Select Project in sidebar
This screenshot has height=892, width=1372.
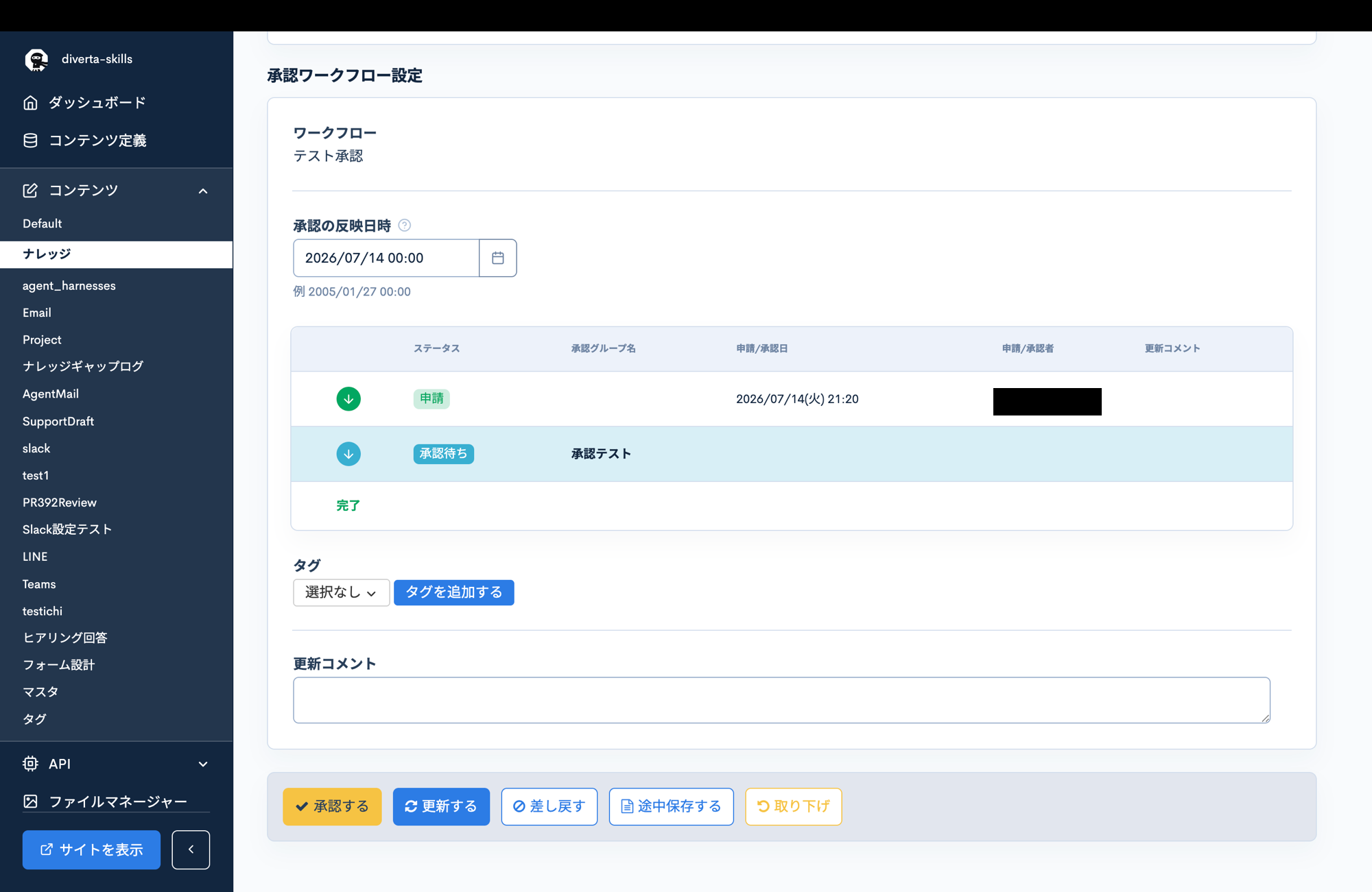point(42,340)
